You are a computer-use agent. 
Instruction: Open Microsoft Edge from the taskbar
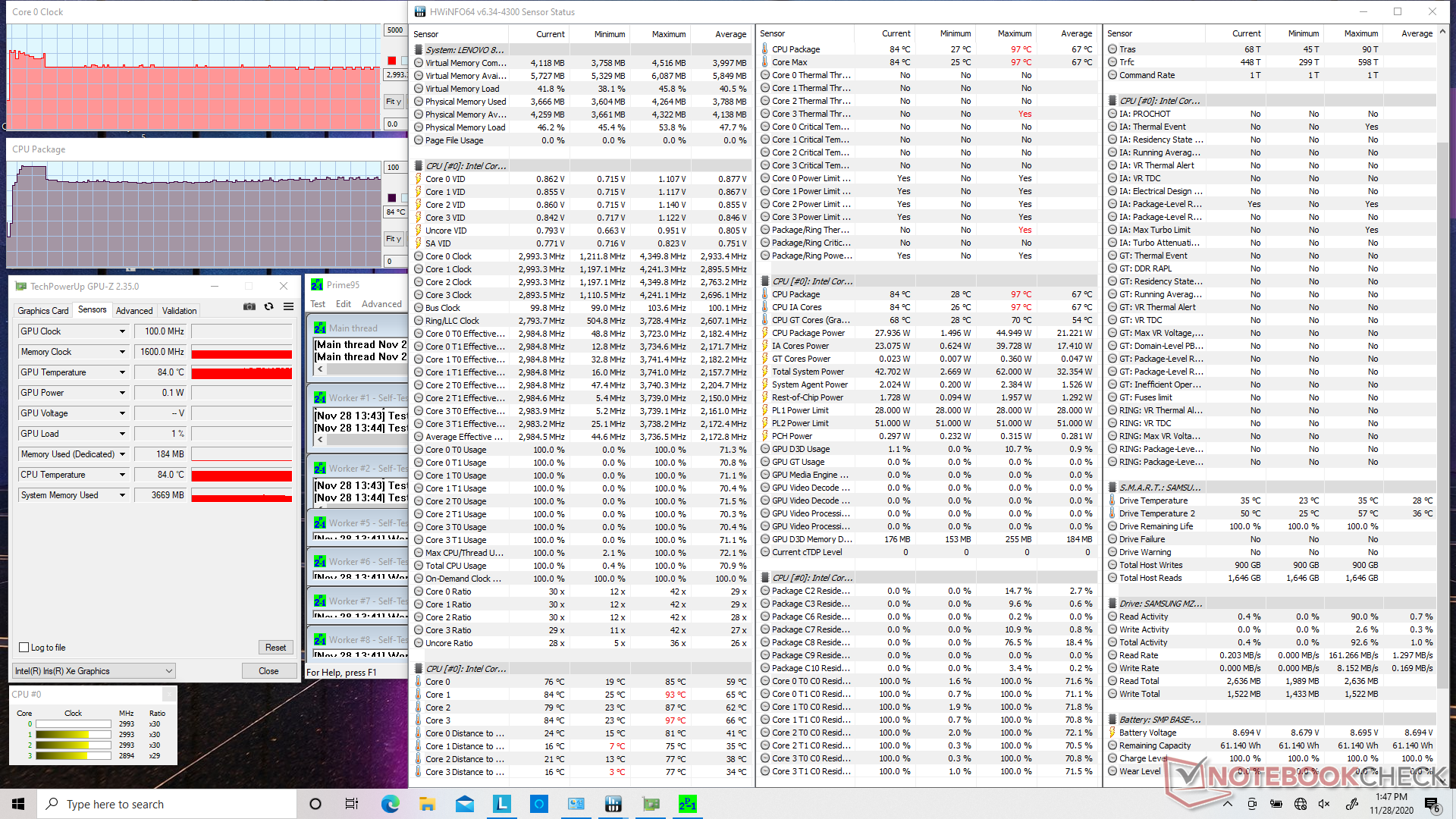390,804
